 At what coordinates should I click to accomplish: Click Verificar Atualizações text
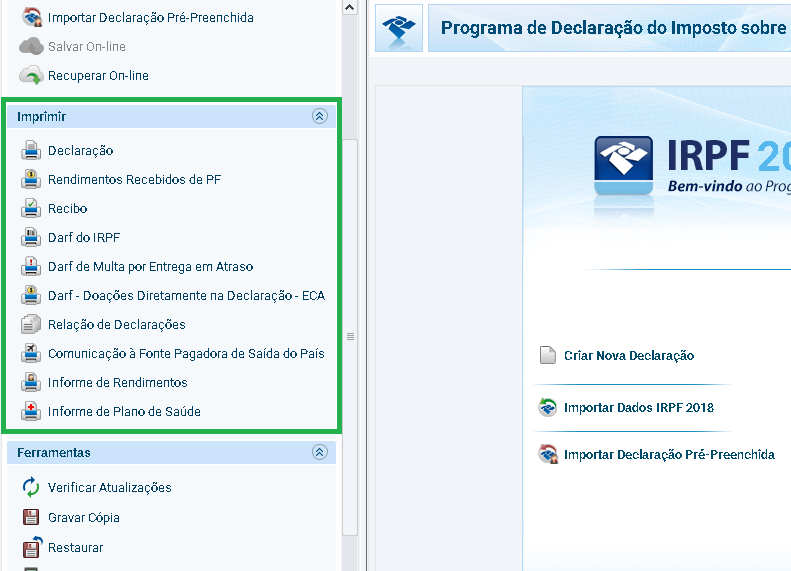point(109,488)
